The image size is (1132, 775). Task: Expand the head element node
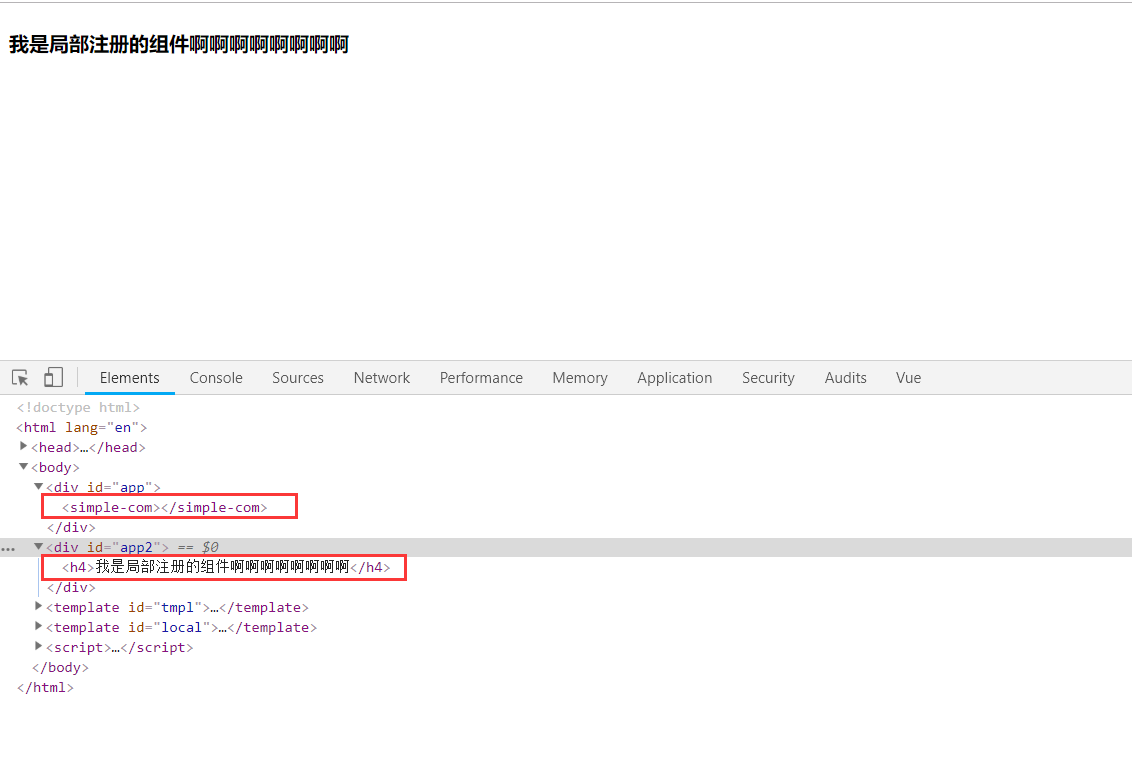pos(23,446)
